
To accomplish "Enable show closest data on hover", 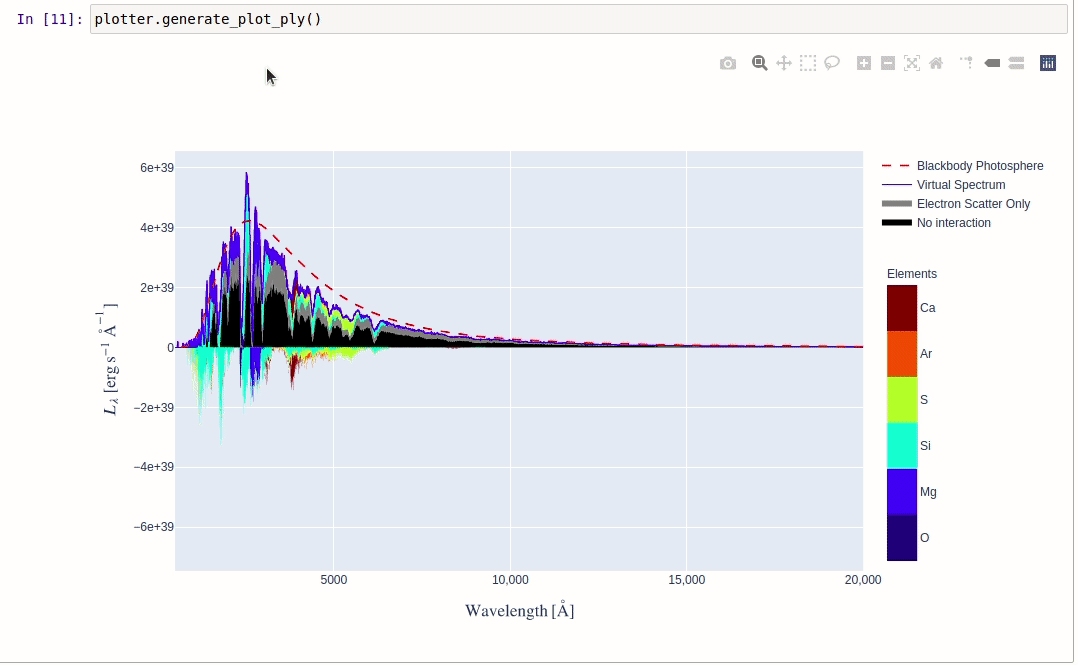I will [991, 62].
